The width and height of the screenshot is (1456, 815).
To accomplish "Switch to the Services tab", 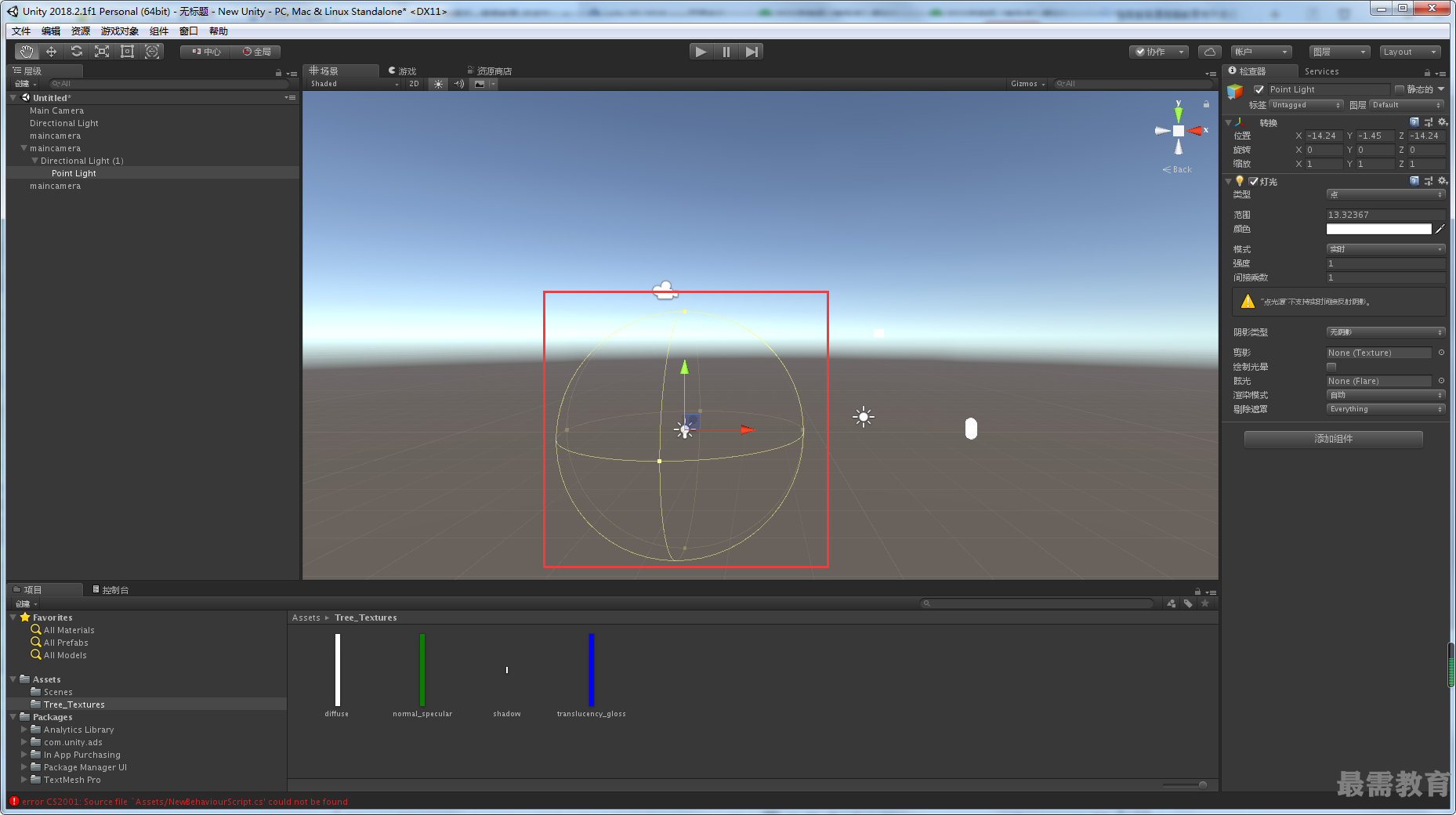I will [x=1321, y=71].
